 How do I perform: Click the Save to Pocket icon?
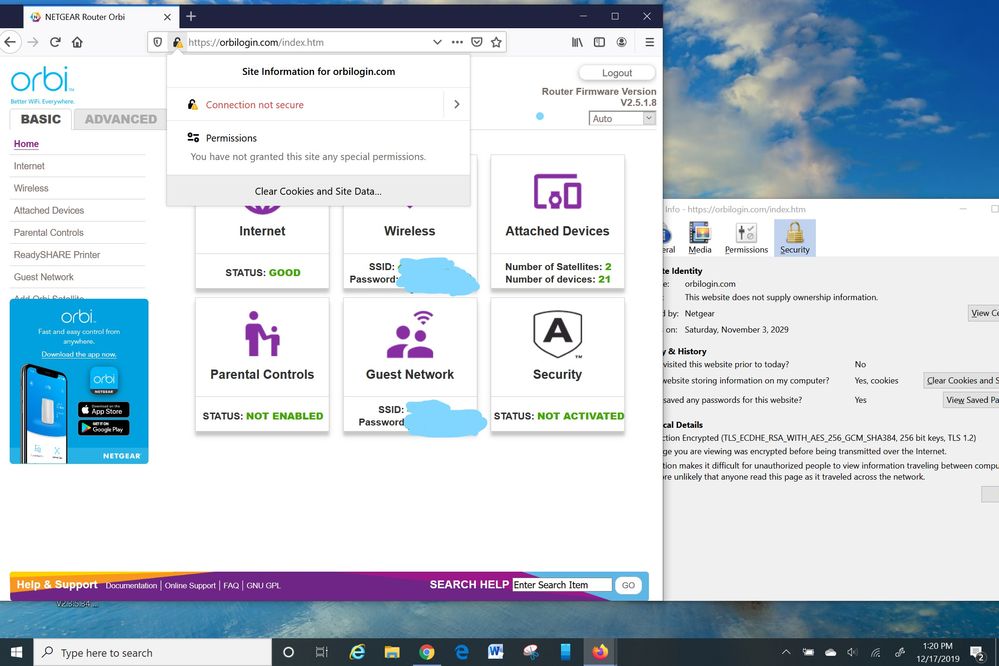point(477,42)
